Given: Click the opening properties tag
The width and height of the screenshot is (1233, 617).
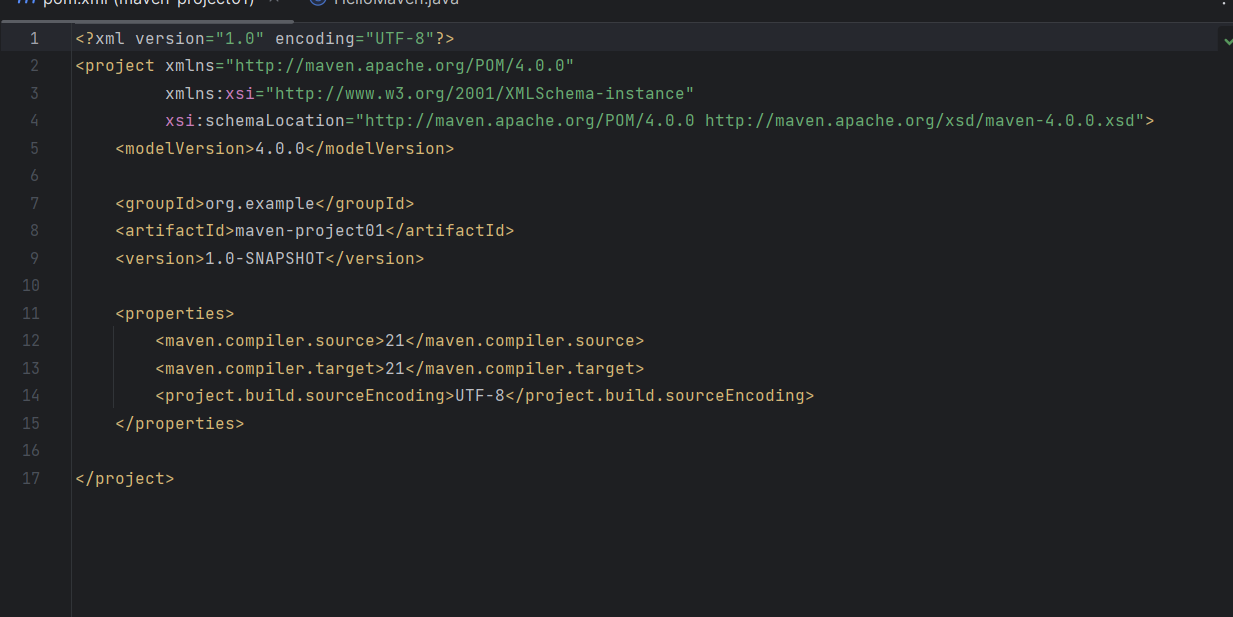Looking at the screenshot, I should tap(175, 313).
